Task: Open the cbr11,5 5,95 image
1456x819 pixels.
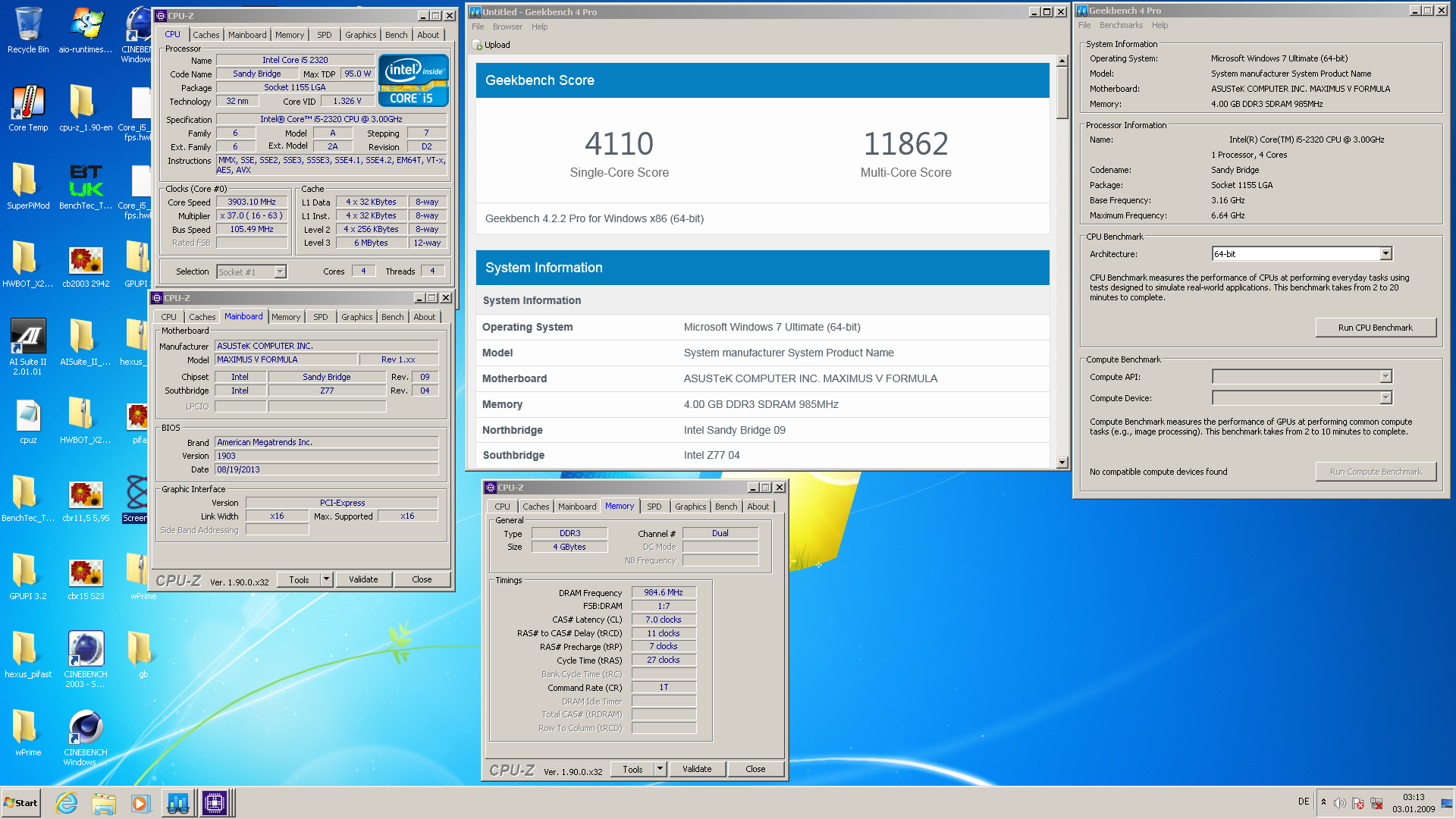Action: (x=86, y=499)
